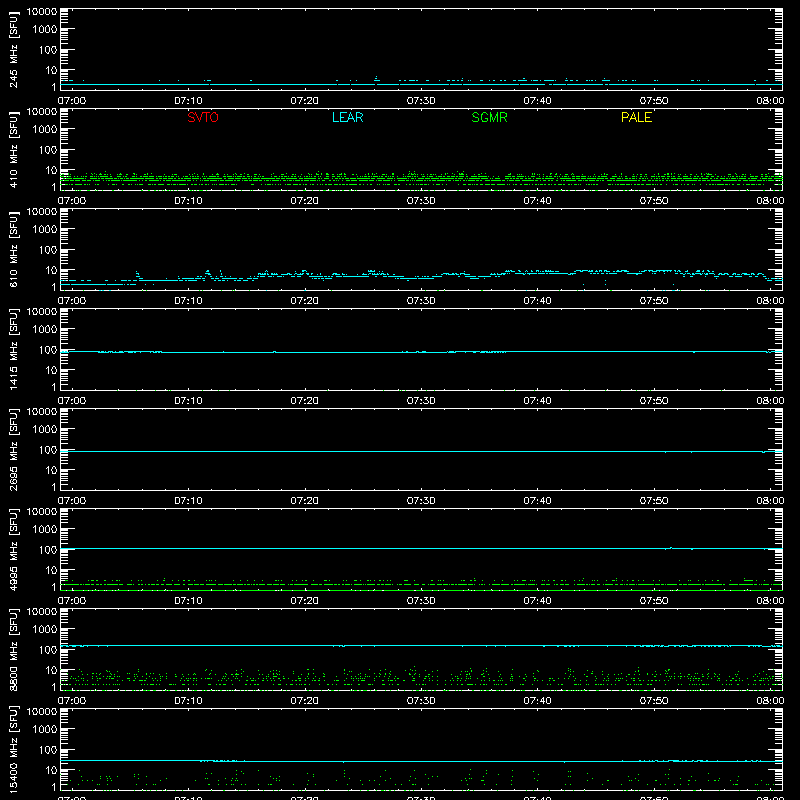Select the 8800 MHz [SFU] axis title
The width and height of the screenshot is (800, 800).
pos(13,650)
